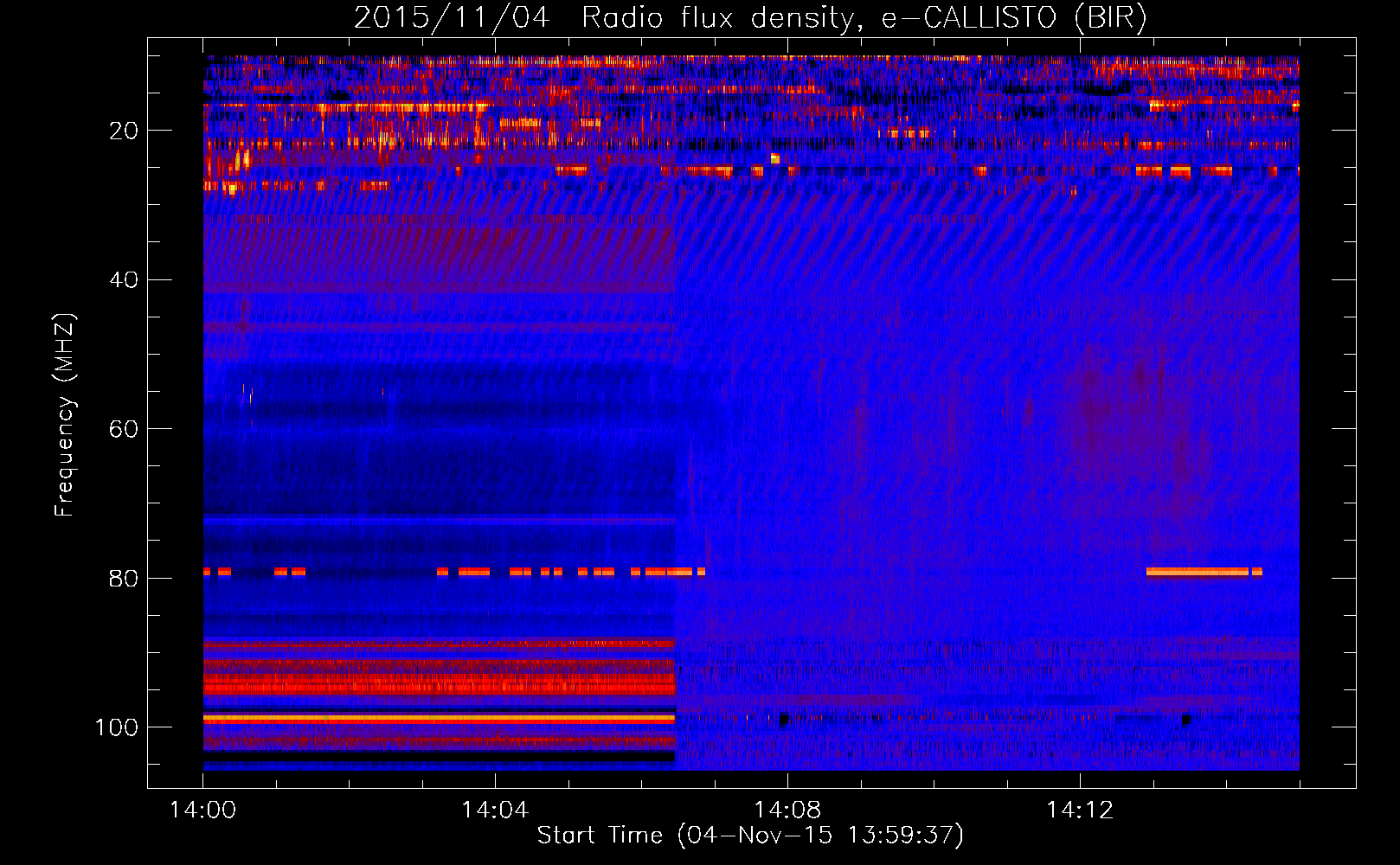Click the 'Frequency (MHZ)' axis label
This screenshot has width=1400, height=865.
point(65,415)
